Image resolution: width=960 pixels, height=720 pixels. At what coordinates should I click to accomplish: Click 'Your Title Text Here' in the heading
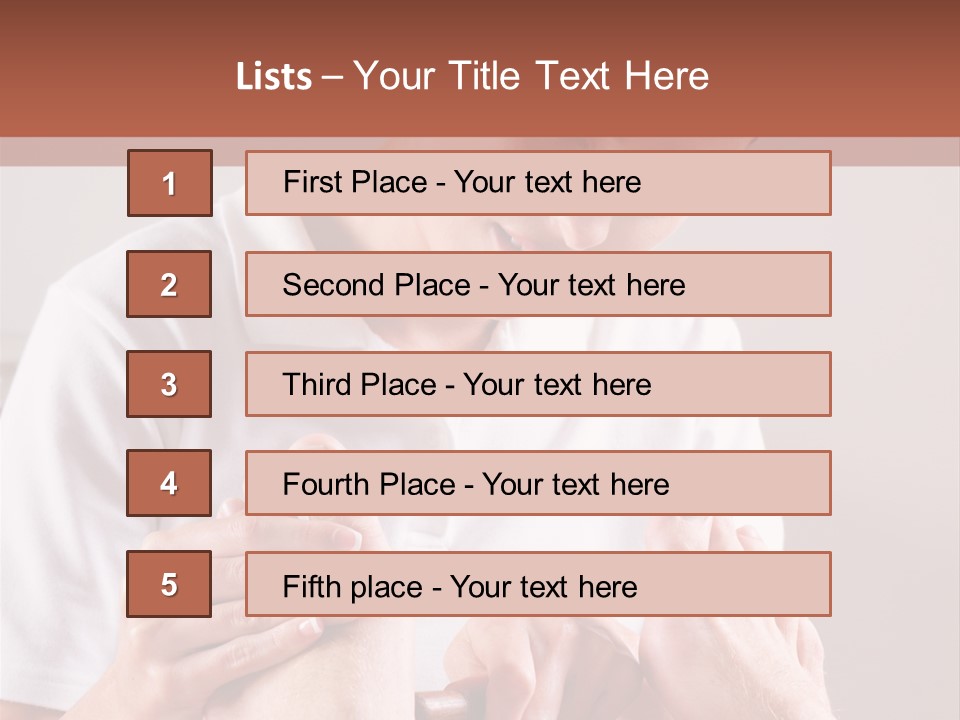531,77
